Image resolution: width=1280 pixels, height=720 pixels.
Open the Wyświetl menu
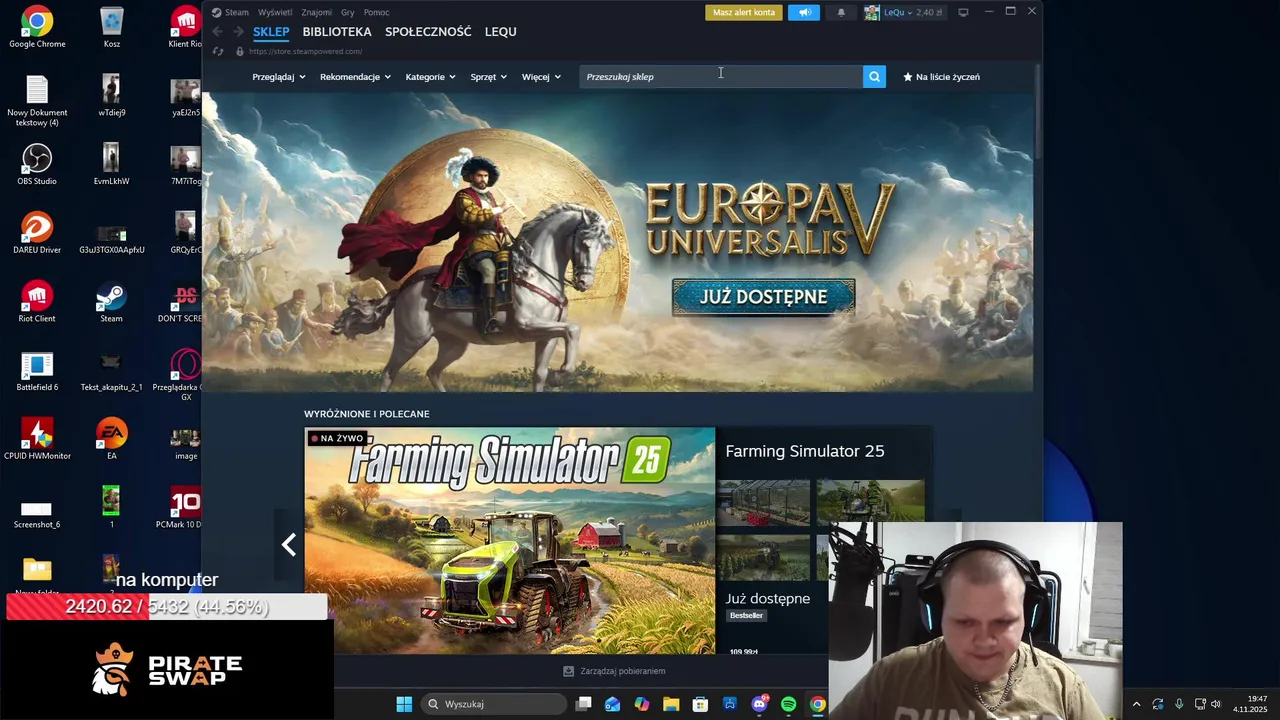coord(275,12)
